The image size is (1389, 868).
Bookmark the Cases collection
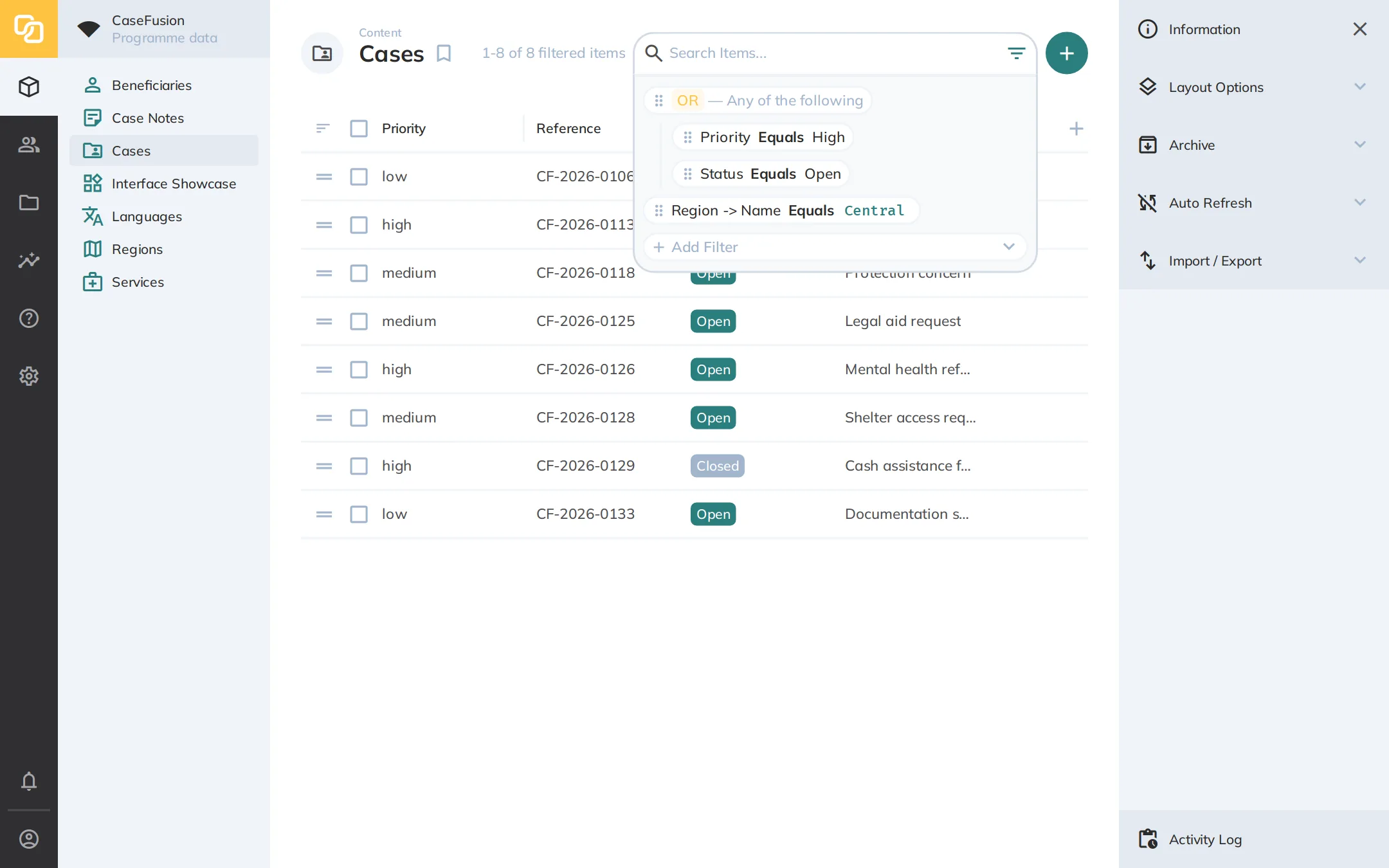[x=444, y=53]
